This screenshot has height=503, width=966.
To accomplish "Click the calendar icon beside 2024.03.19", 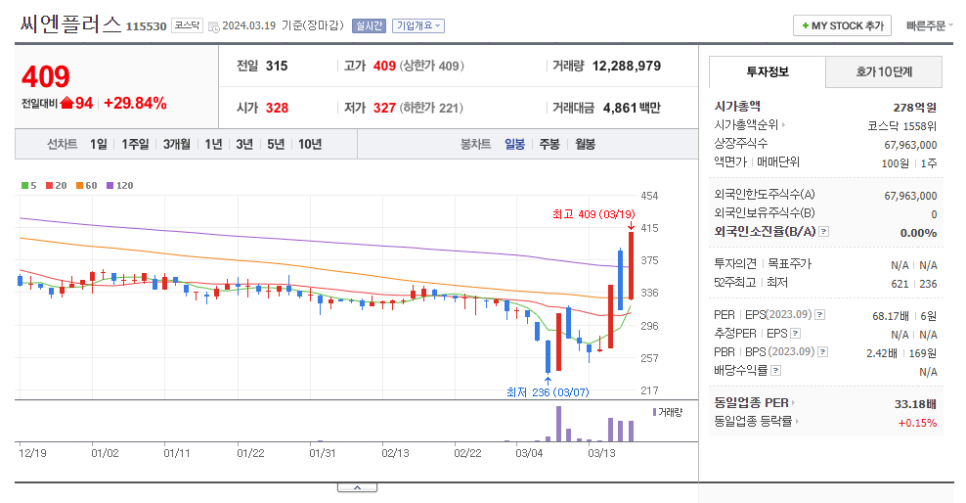I will pyautogui.click(x=213, y=27).
